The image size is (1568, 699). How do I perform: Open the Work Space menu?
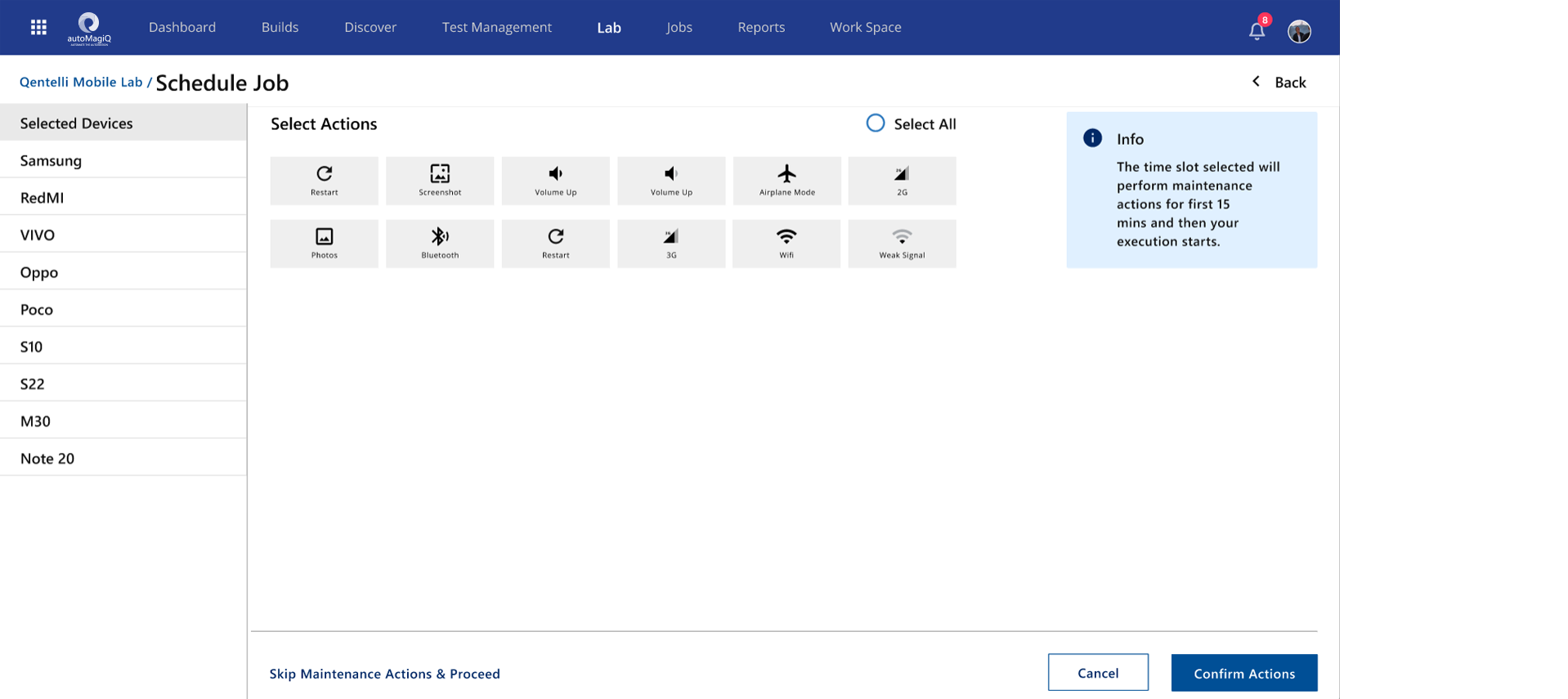click(866, 27)
